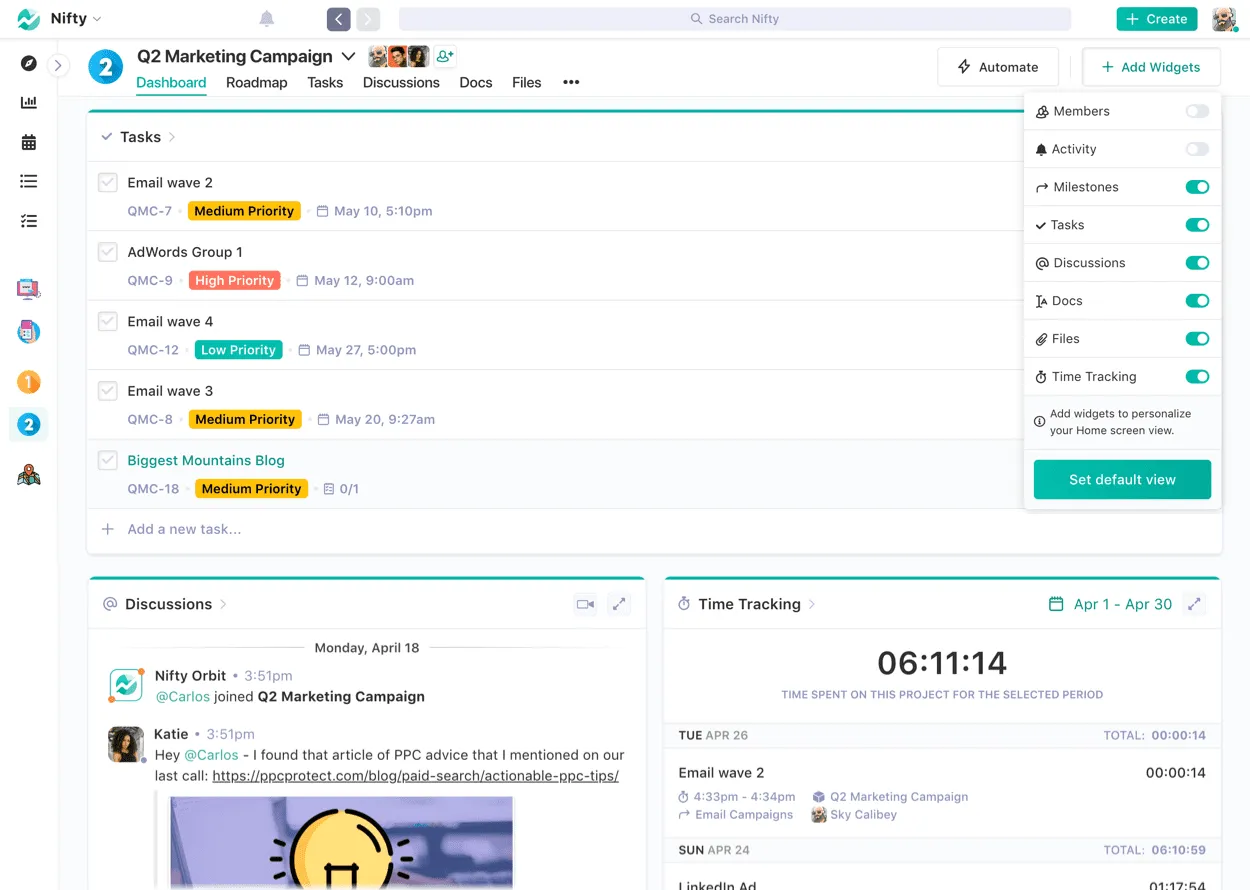The height and width of the screenshot is (890, 1250).
Task: Expand the Discussions widget to fullscreen
Action: (619, 604)
